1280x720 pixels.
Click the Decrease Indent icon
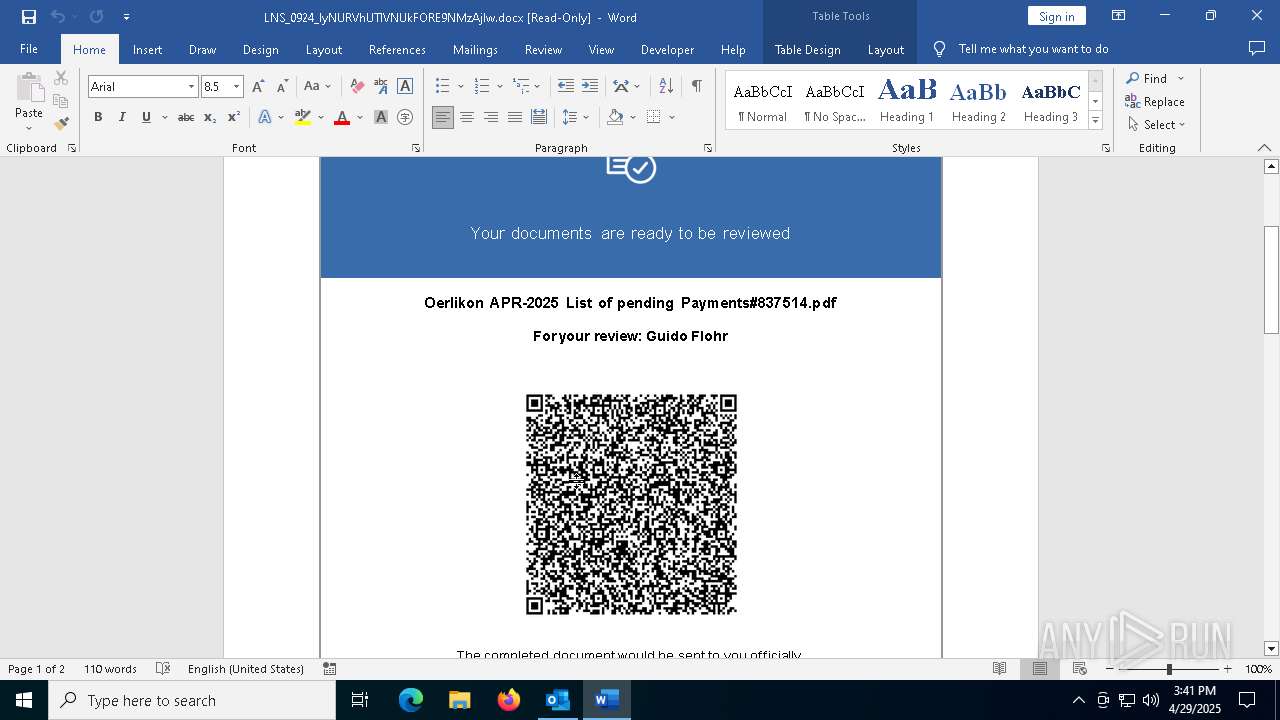coord(566,87)
